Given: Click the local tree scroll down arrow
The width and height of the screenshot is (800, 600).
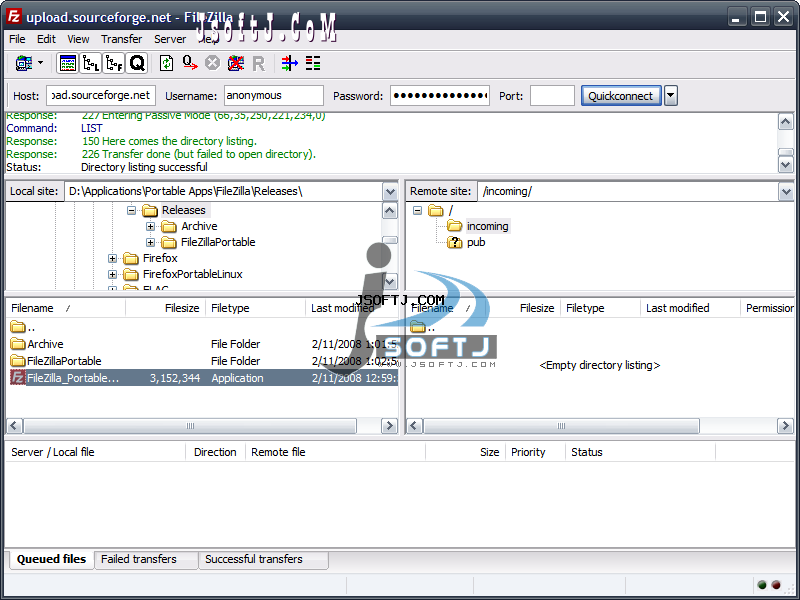Looking at the screenshot, I should tap(390, 281).
